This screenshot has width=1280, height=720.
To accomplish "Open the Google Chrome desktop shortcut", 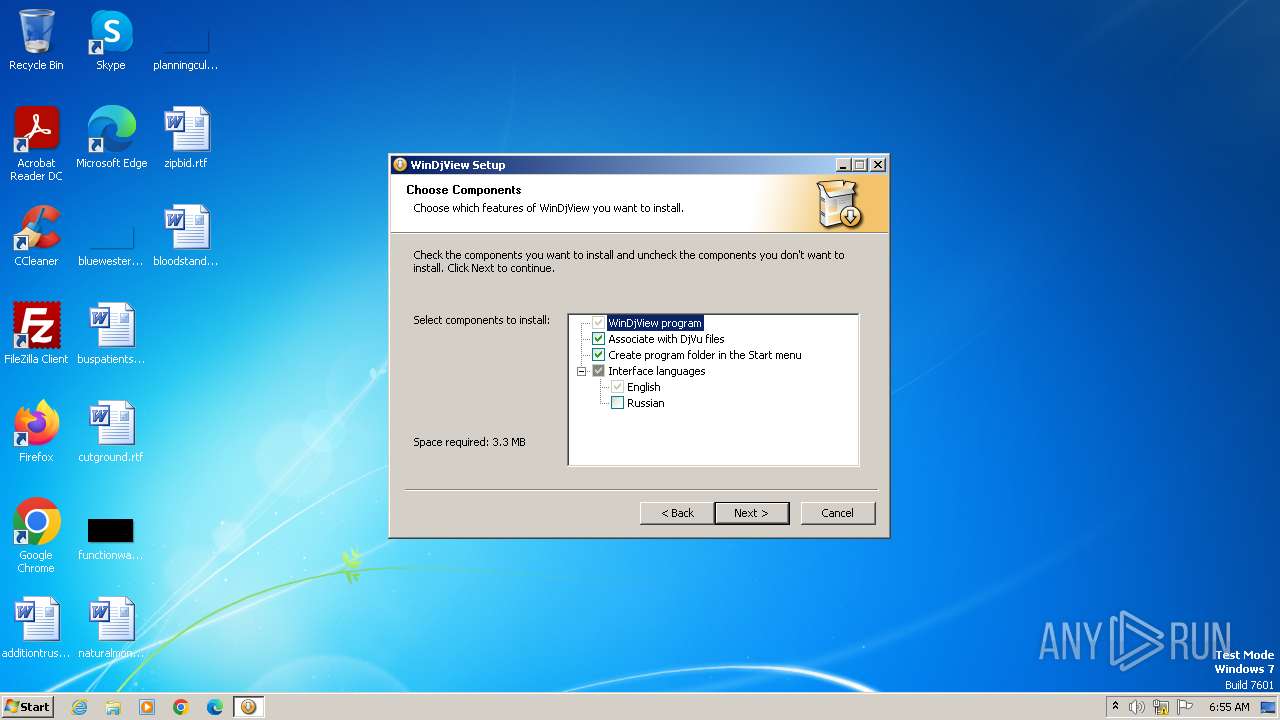I will [36, 536].
